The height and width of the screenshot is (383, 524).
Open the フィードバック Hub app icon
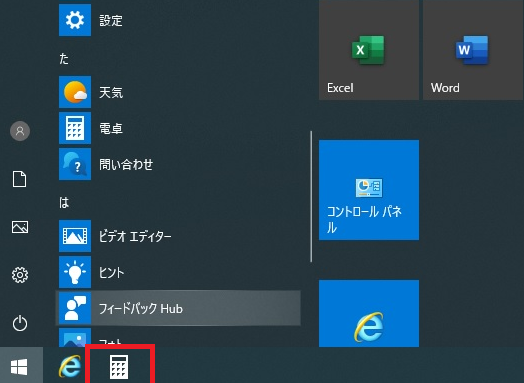[x=75, y=308]
